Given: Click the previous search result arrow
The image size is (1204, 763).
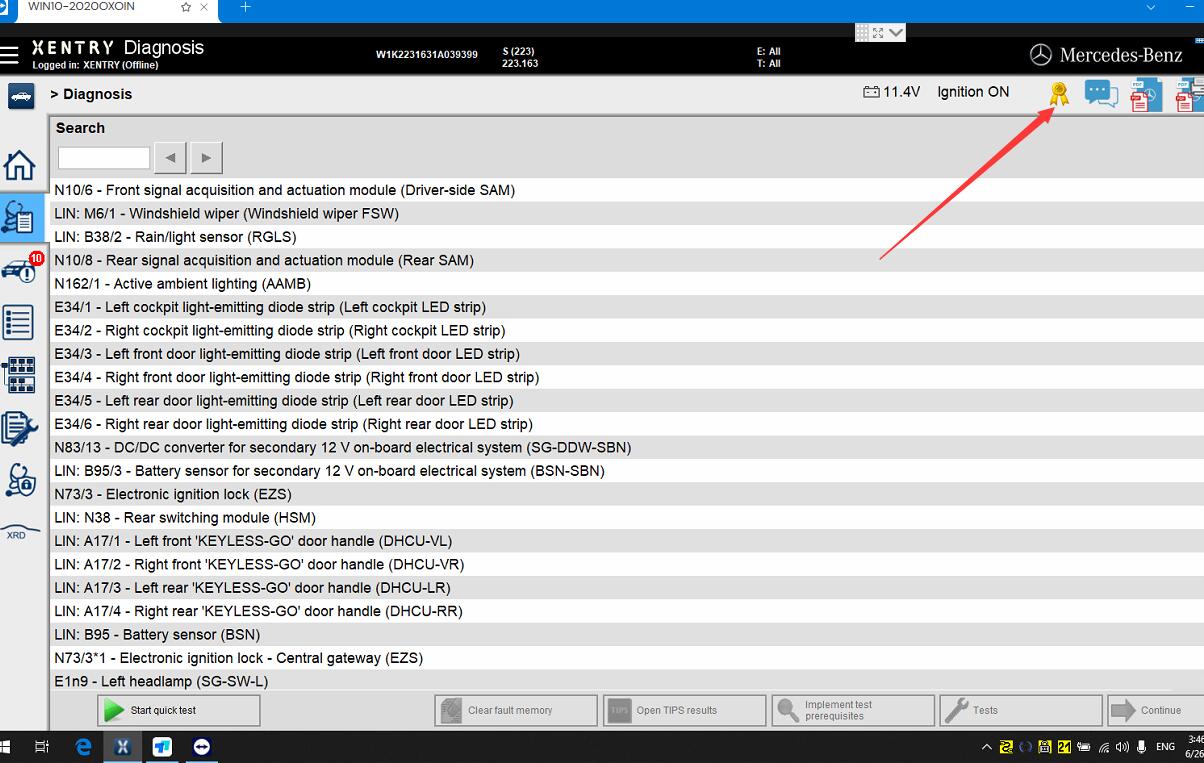Looking at the screenshot, I should [x=171, y=158].
